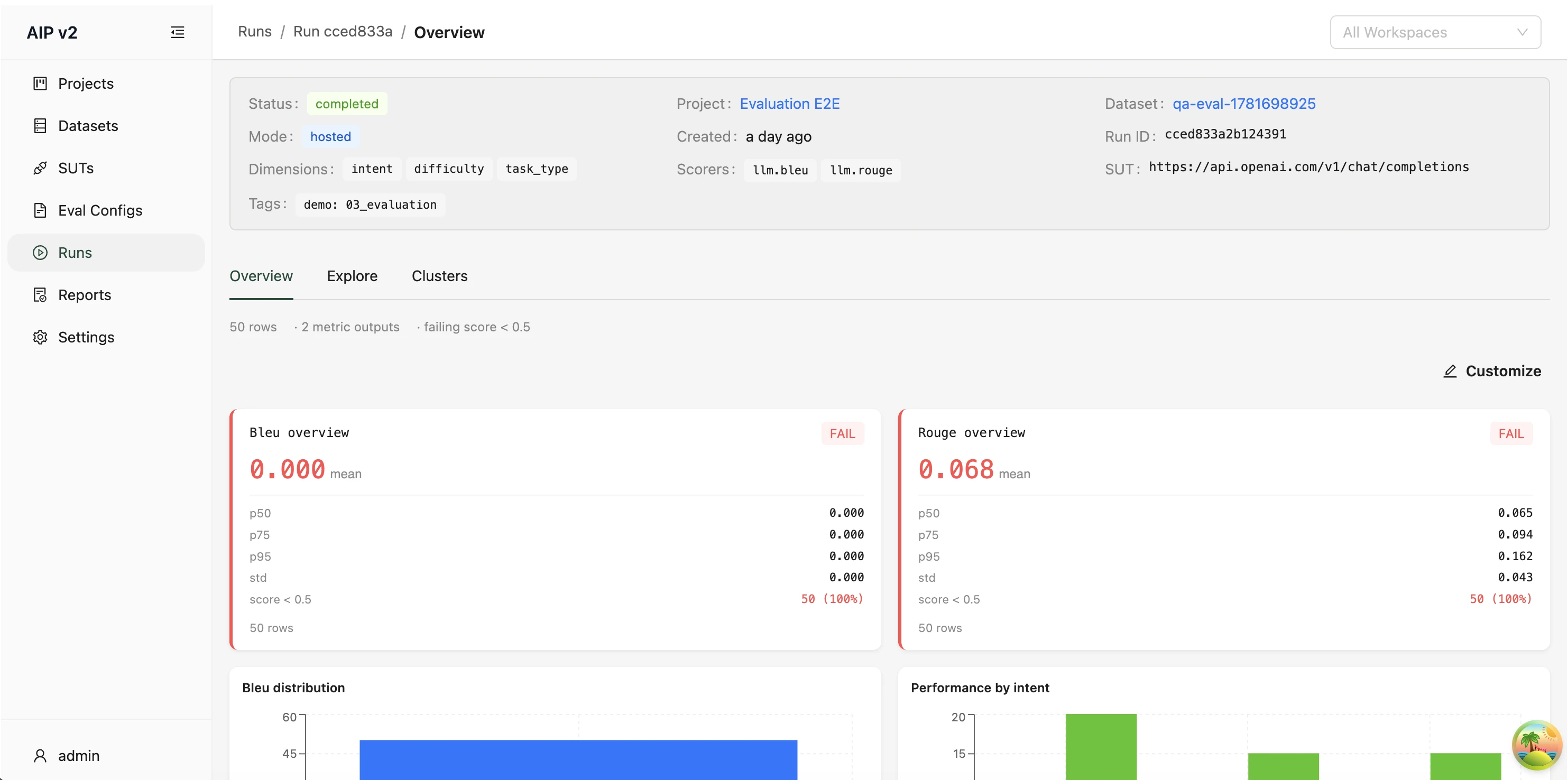Click the FAIL badge on Bleu overview
Image resolution: width=1568 pixels, height=780 pixels.
coord(843,434)
